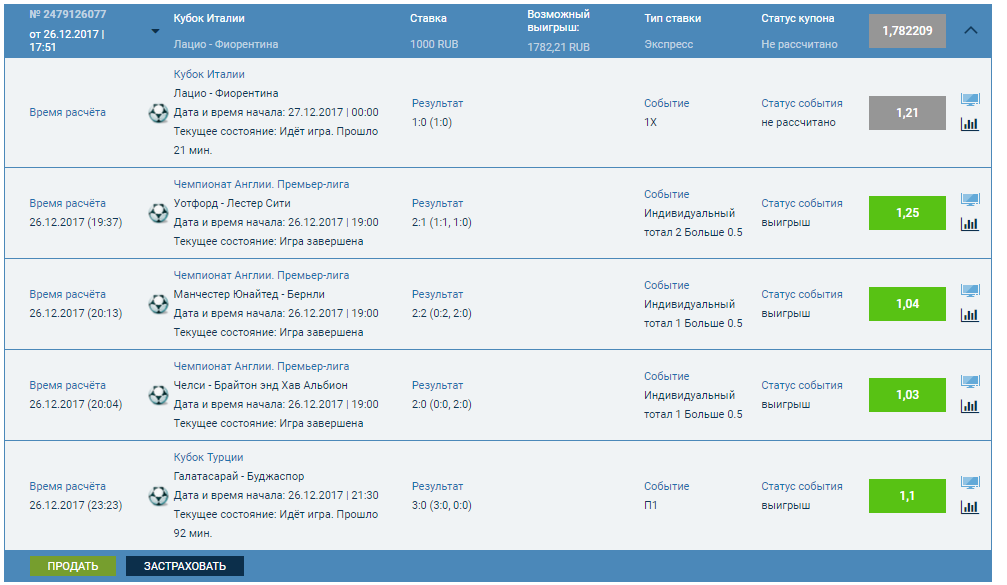The height and width of the screenshot is (585, 1007).
Task: Collapse the coupon with the top-right chevron
Action: pos(970,30)
